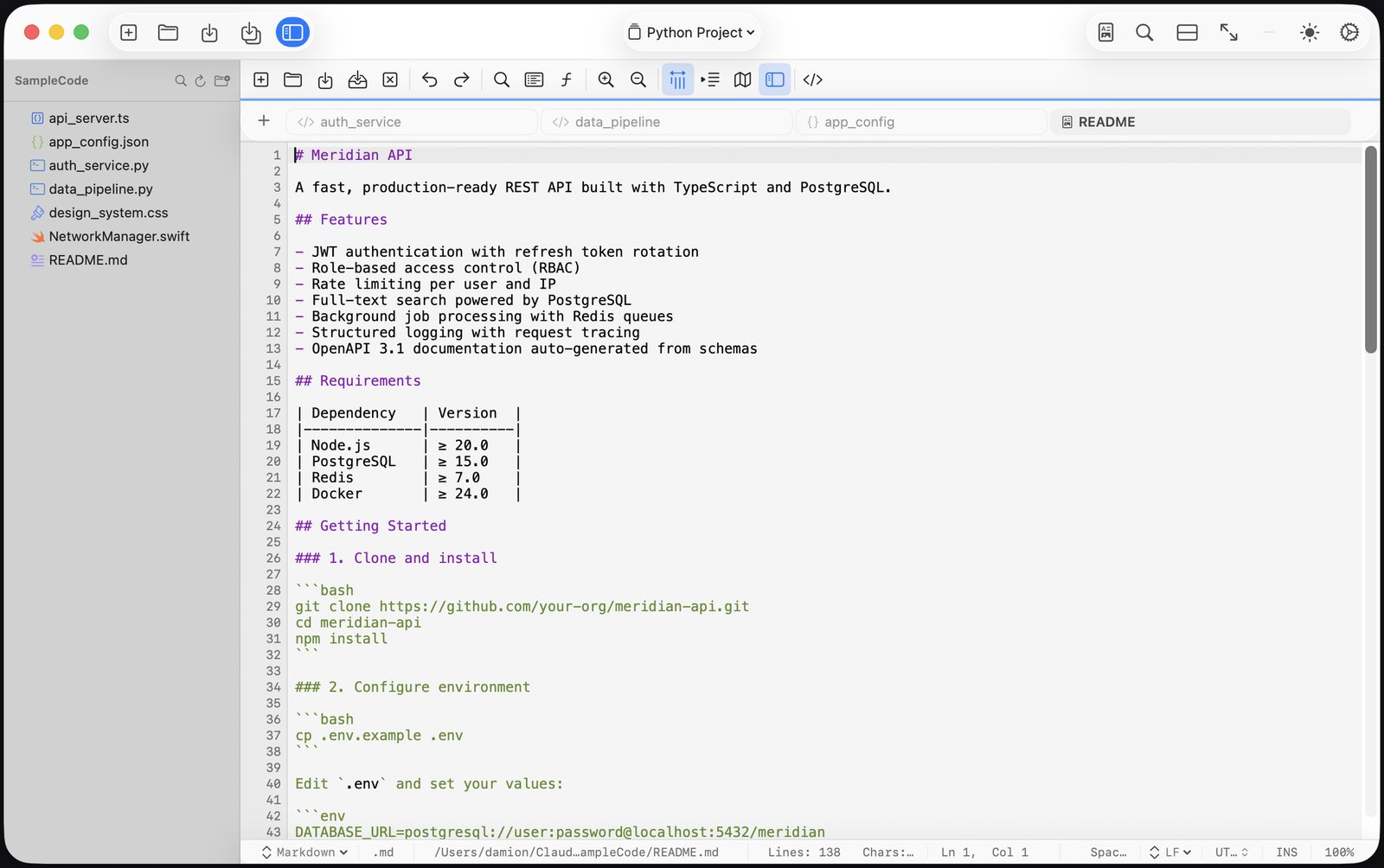Viewport: 1384px width, 868px height.
Task: Click the new document icon in title bar
Action: pos(129,33)
